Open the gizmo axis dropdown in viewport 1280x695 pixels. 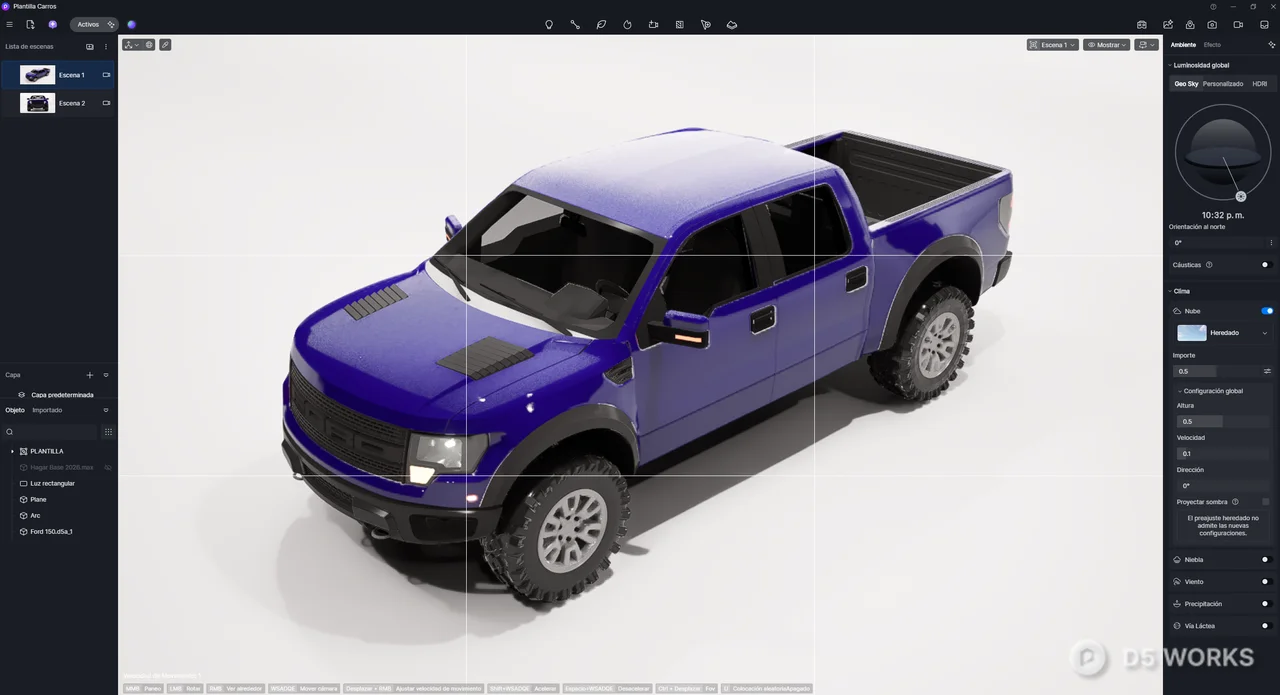click(x=131, y=45)
